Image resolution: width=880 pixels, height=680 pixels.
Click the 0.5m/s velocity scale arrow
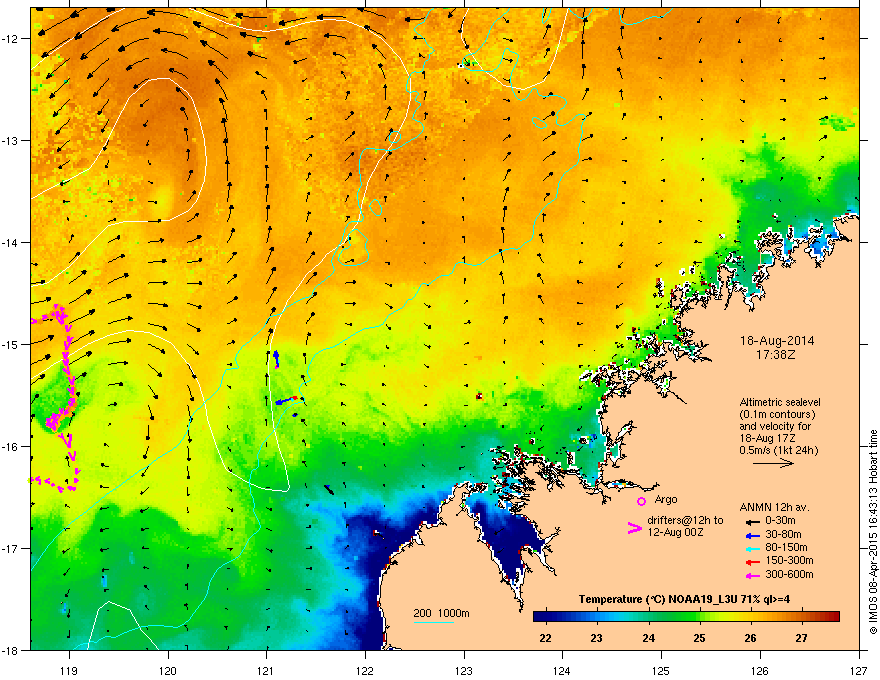773,463
